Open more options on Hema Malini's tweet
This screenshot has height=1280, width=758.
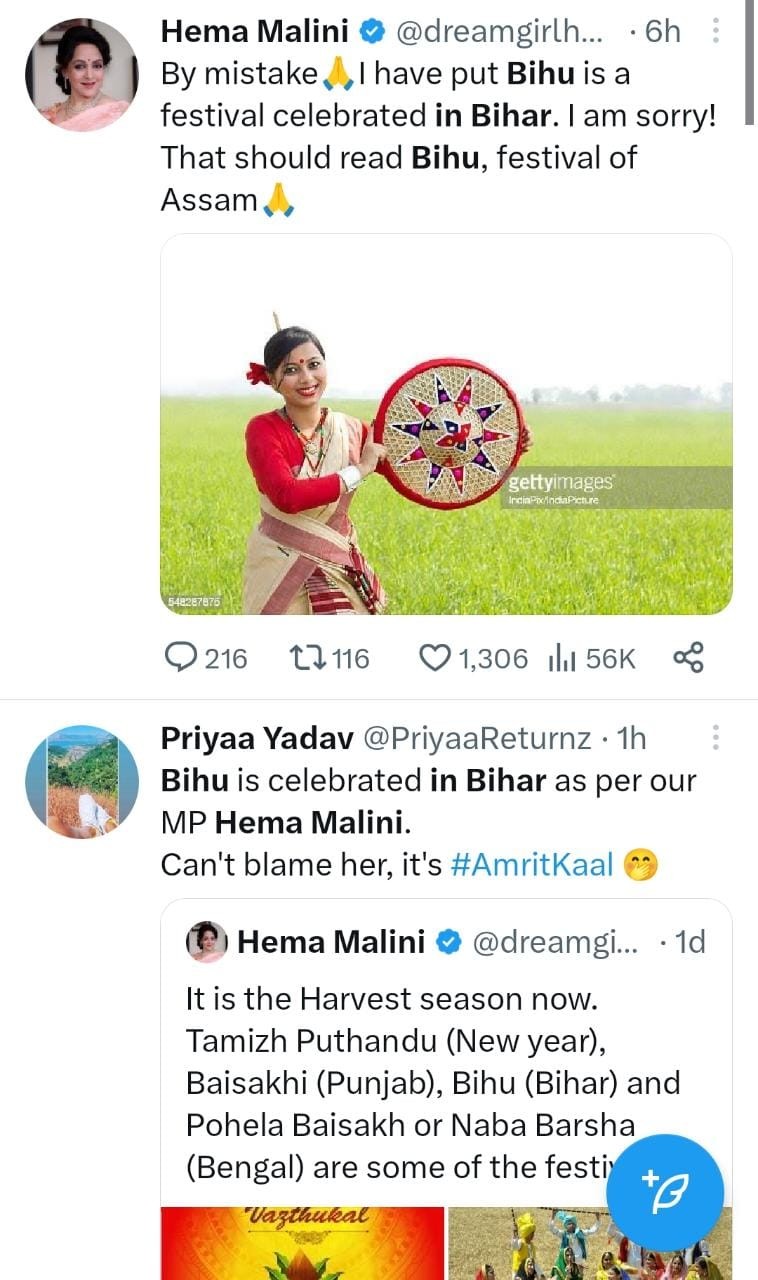click(716, 31)
